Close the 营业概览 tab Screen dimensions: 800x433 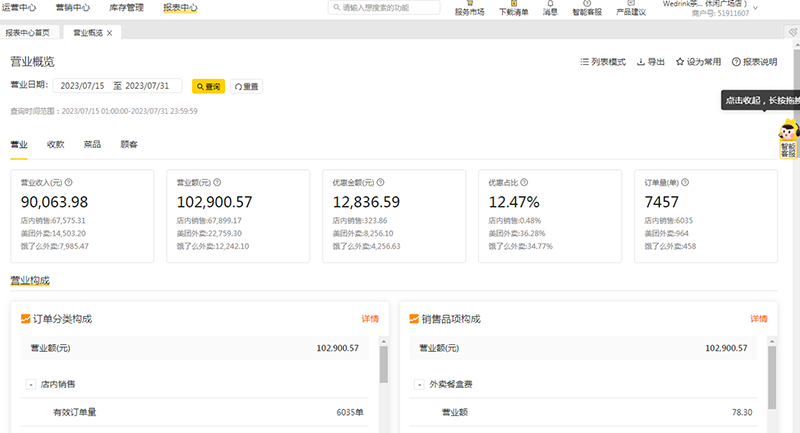[109, 33]
